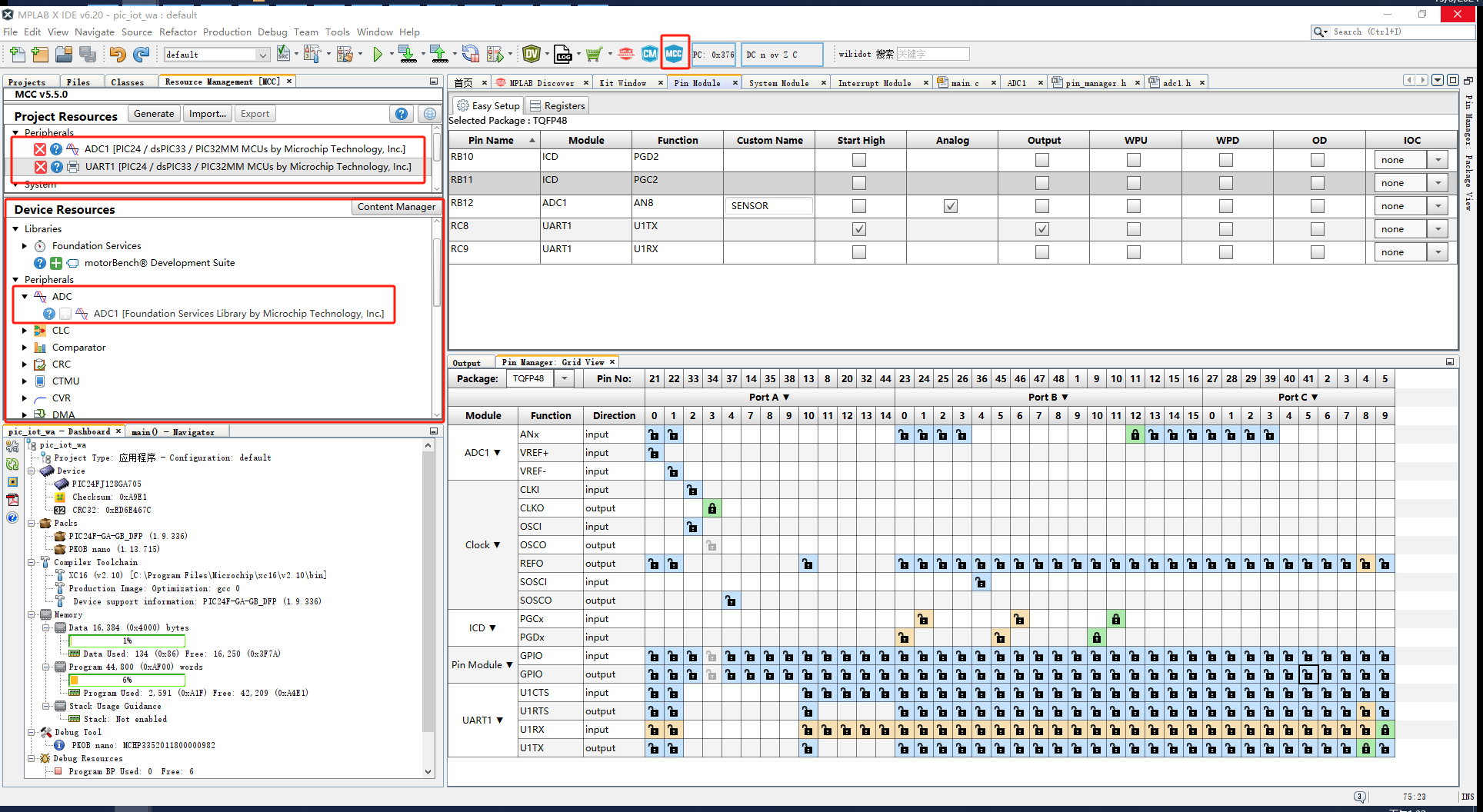The width and height of the screenshot is (1483, 812).
Task: Expand the Comparator peripheral node
Action: [25, 348]
